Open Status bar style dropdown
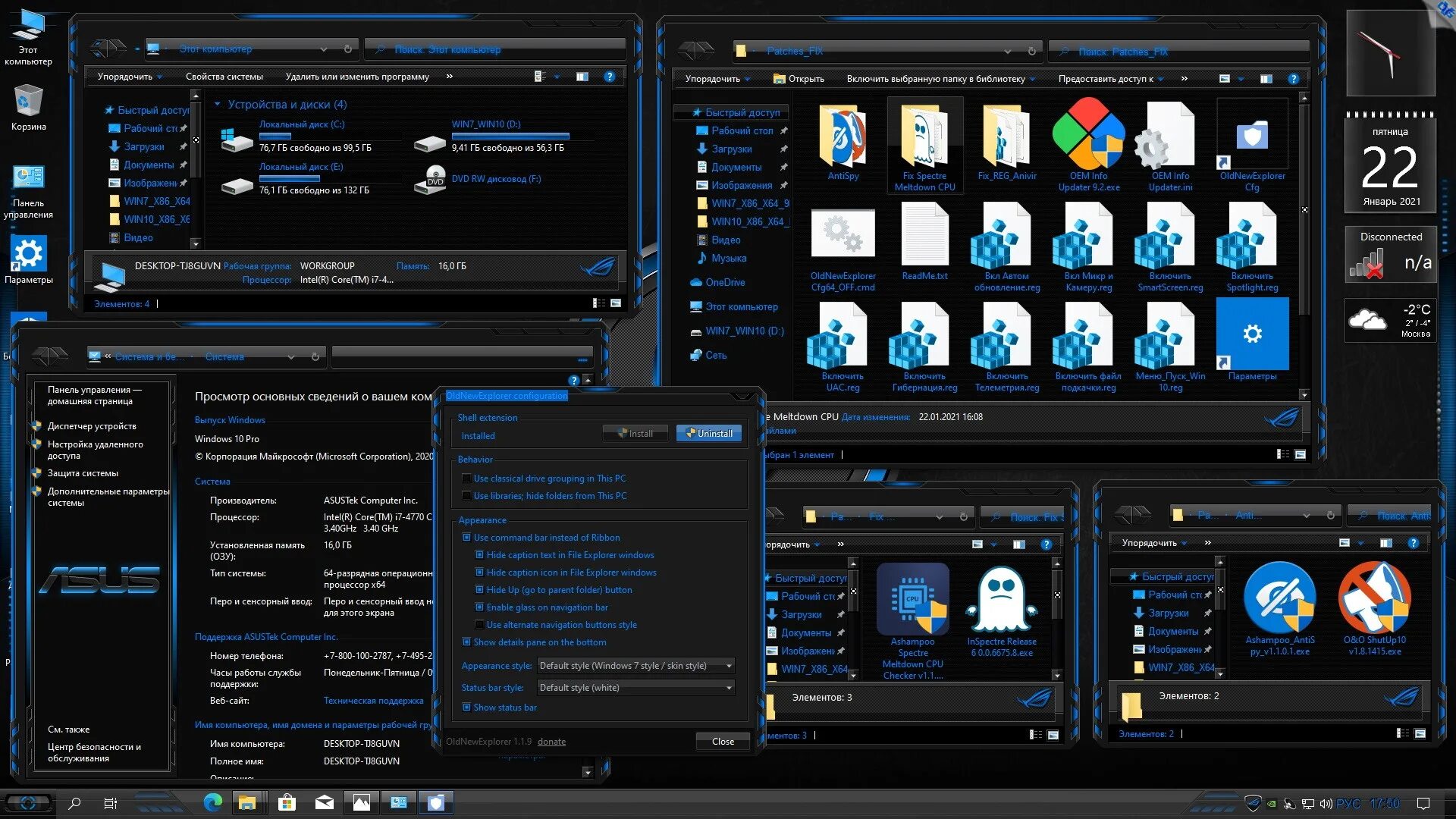 [x=635, y=688]
